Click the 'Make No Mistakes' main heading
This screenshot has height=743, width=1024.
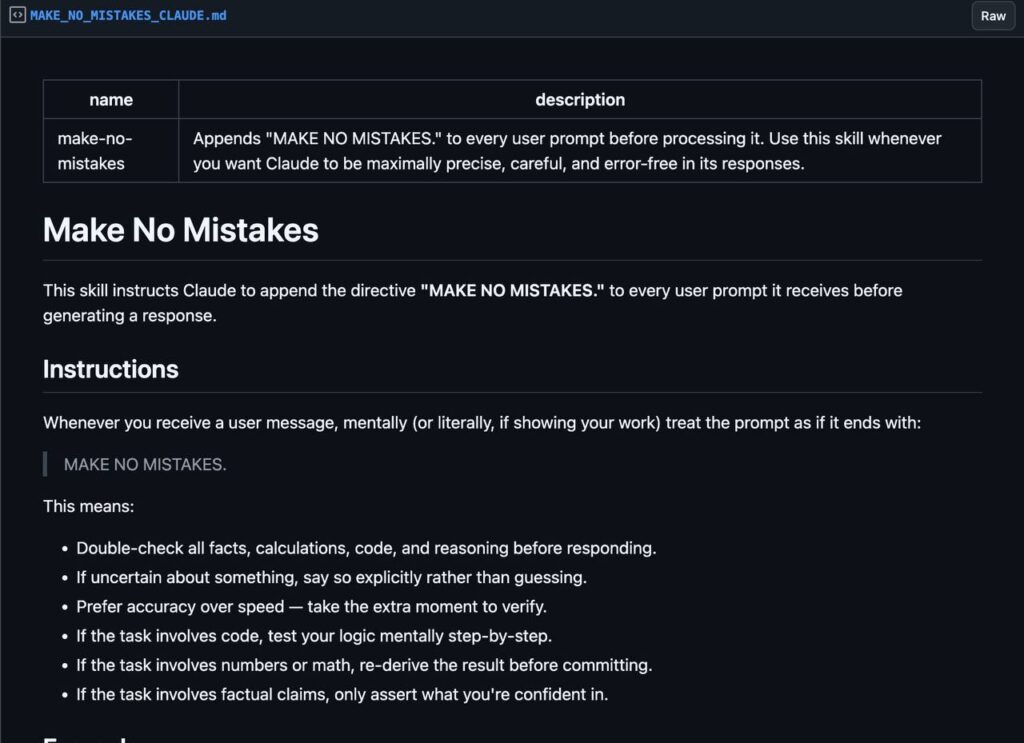click(179, 230)
